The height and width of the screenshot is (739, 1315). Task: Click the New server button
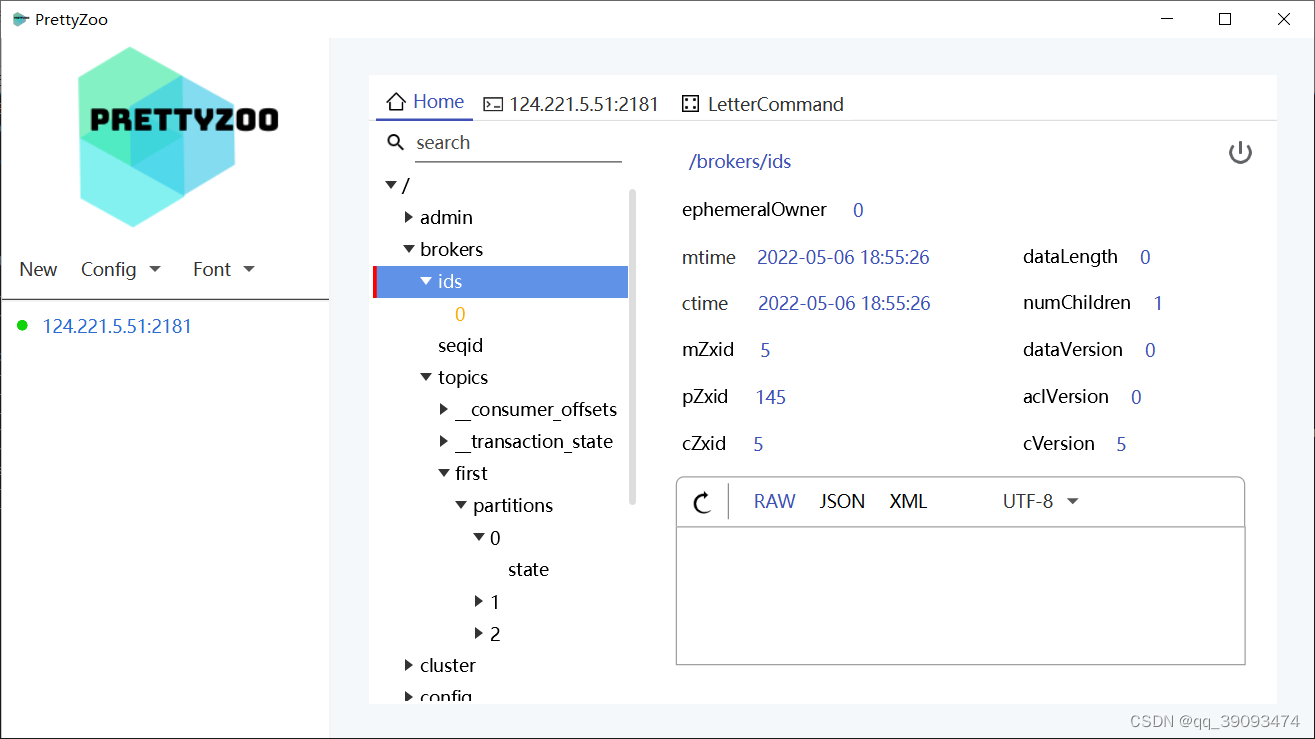point(38,269)
